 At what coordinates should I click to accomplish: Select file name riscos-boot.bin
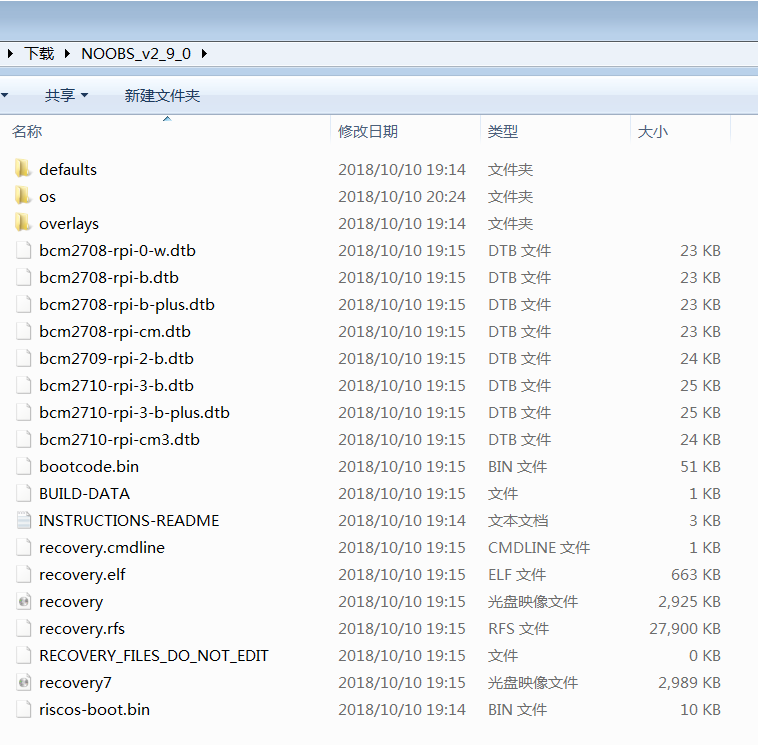click(x=94, y=710)
